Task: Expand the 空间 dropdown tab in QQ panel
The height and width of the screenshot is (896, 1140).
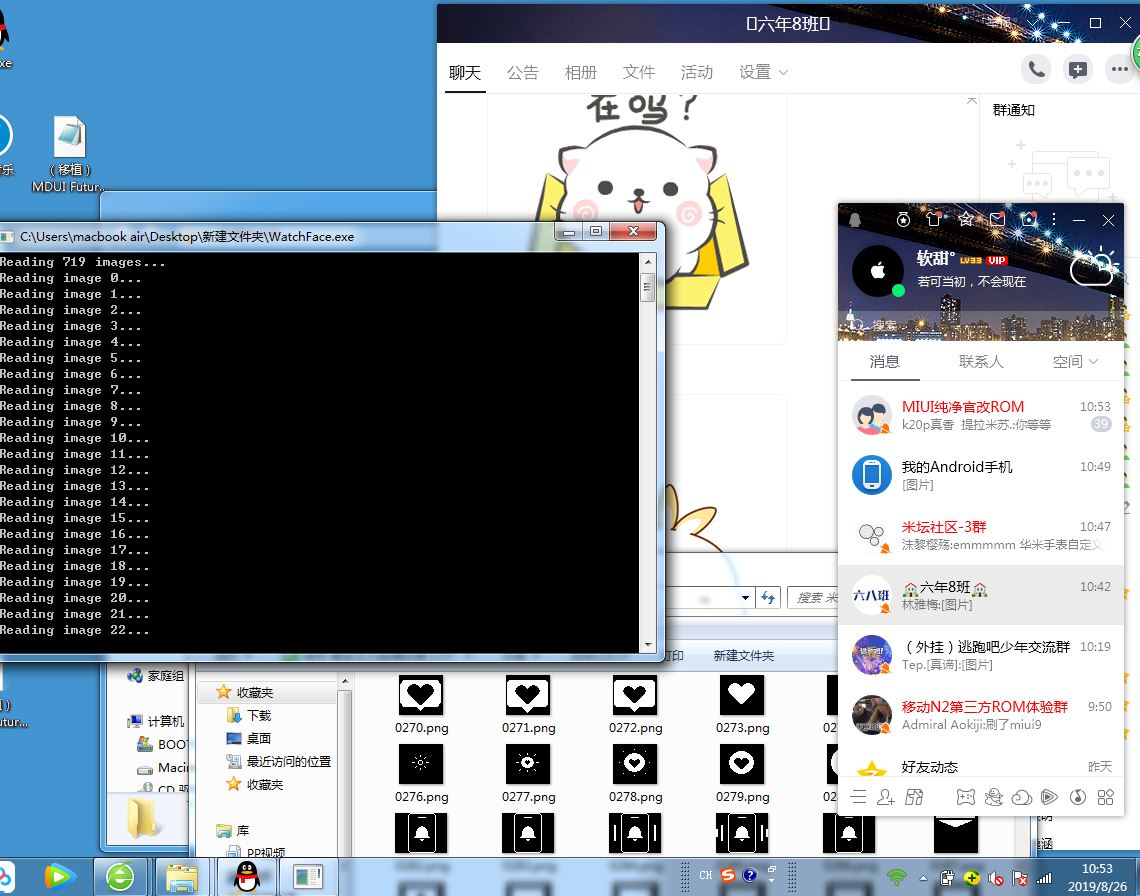Action: 1075,361
